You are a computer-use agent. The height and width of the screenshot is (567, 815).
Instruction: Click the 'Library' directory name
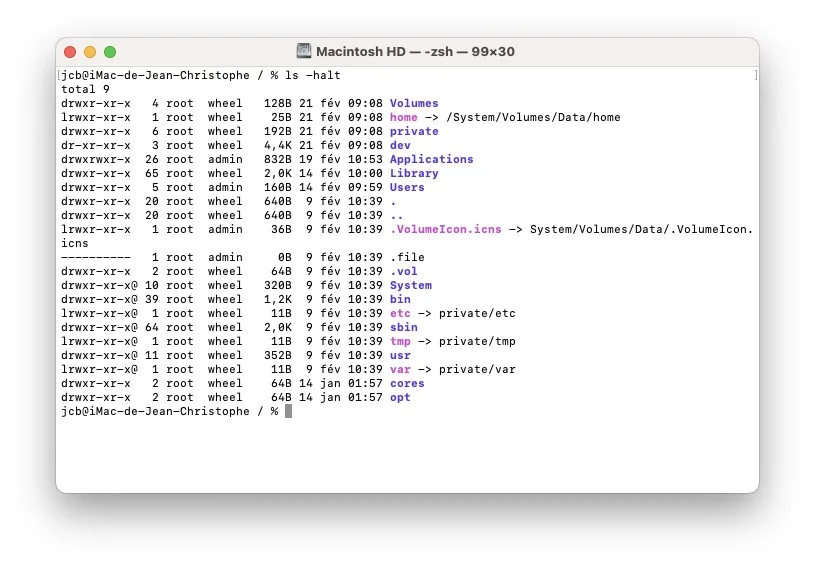pos(414,174)
